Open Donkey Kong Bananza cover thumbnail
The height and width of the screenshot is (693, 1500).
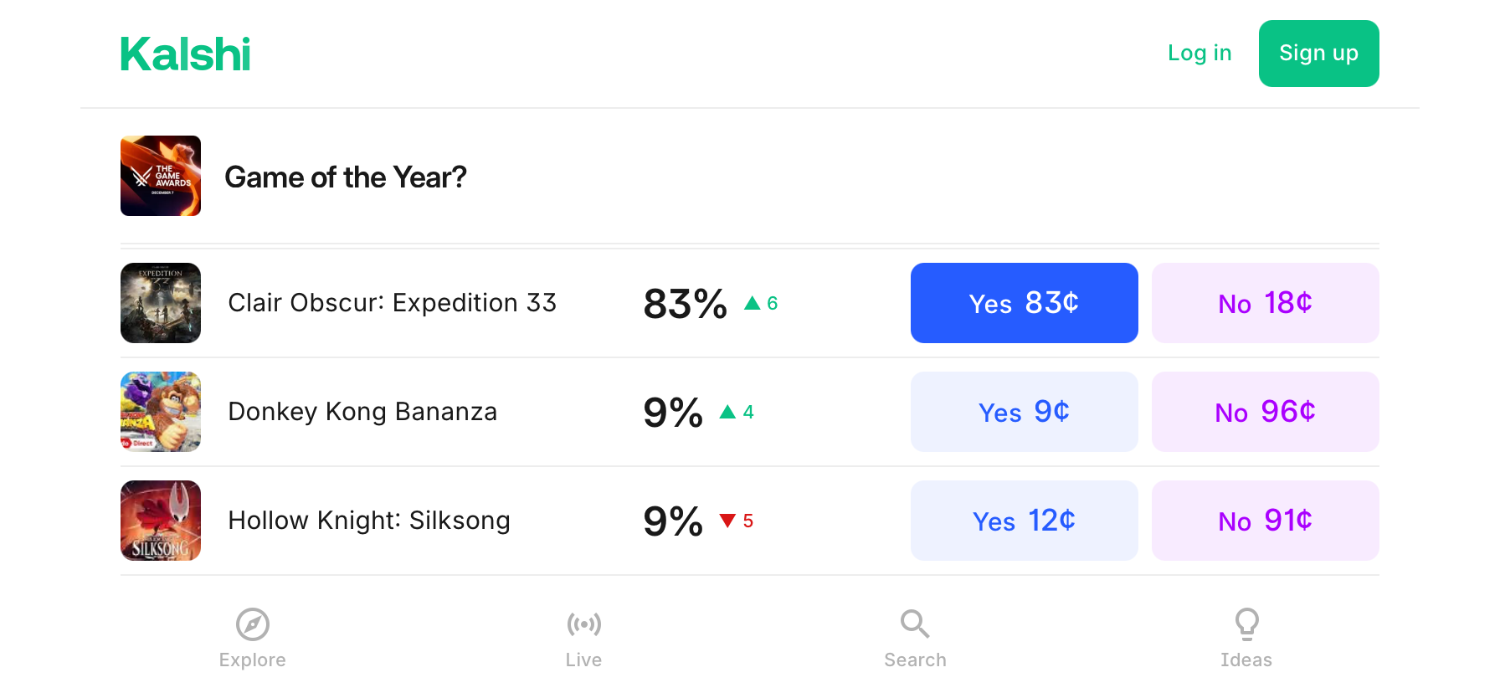[161, 412]
